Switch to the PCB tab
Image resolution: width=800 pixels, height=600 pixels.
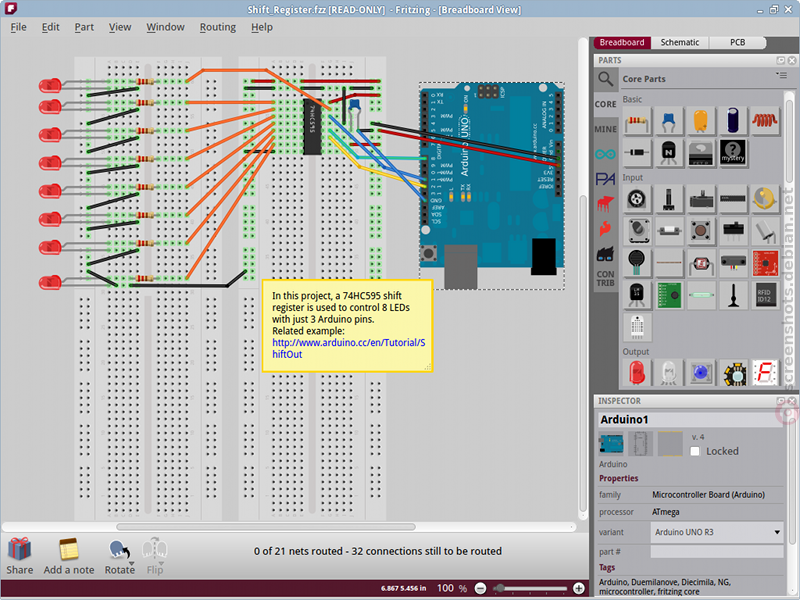click(737, 42)
